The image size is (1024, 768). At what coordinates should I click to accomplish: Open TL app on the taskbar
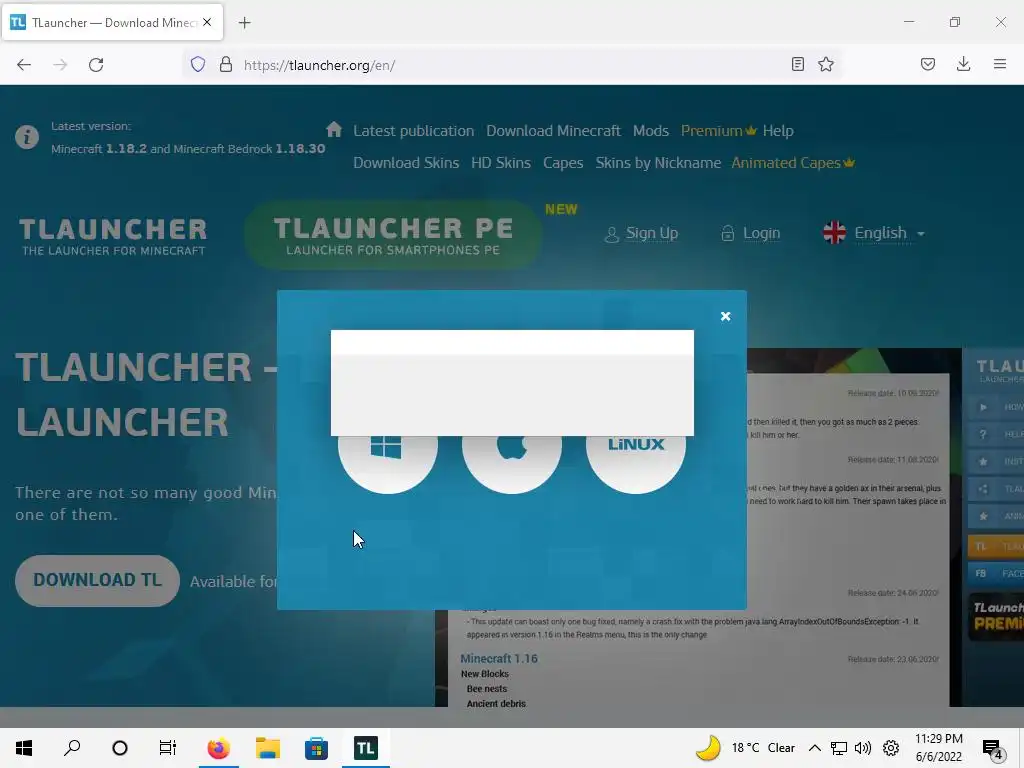pos(366,748)
